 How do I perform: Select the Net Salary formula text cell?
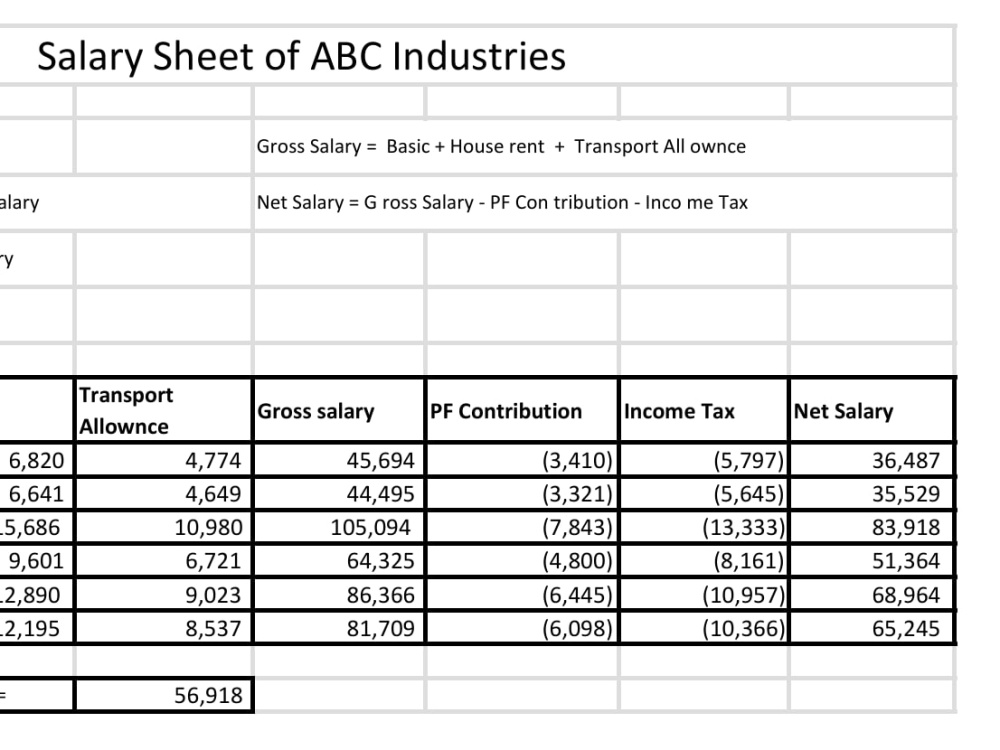[x=603, y=203]
